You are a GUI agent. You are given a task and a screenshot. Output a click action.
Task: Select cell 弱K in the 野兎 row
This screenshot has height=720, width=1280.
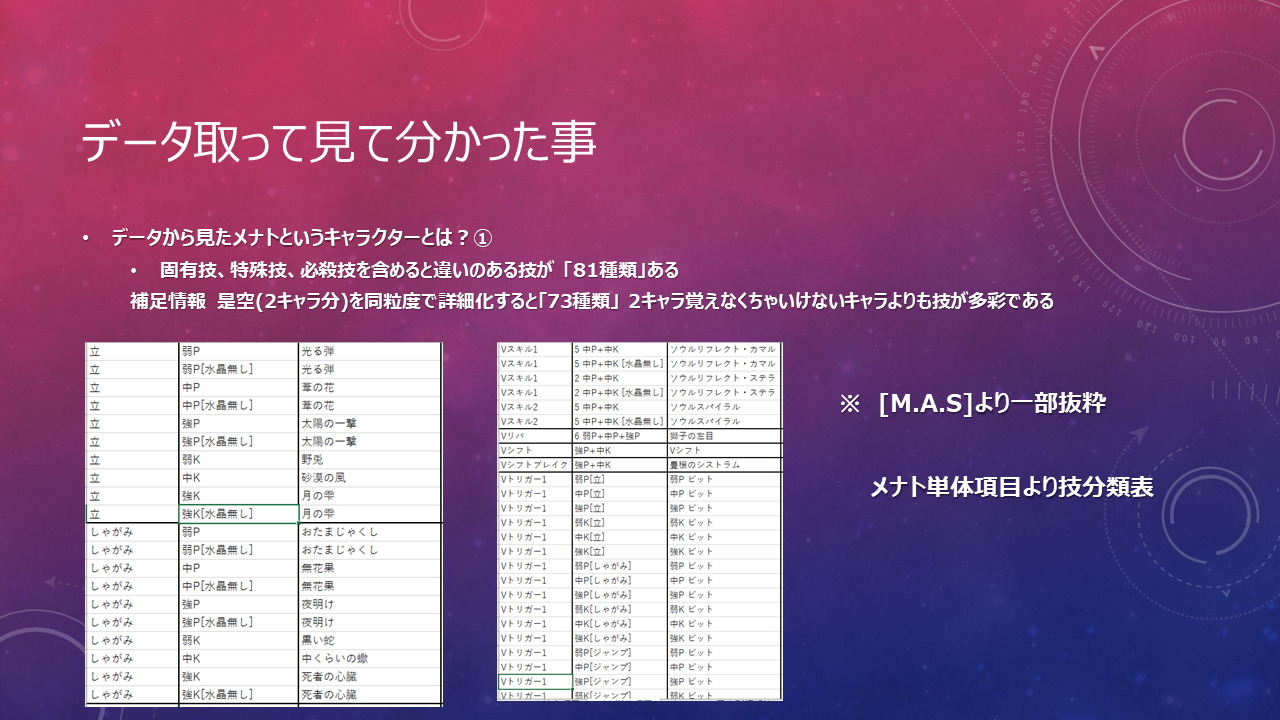tap(238, 460)
